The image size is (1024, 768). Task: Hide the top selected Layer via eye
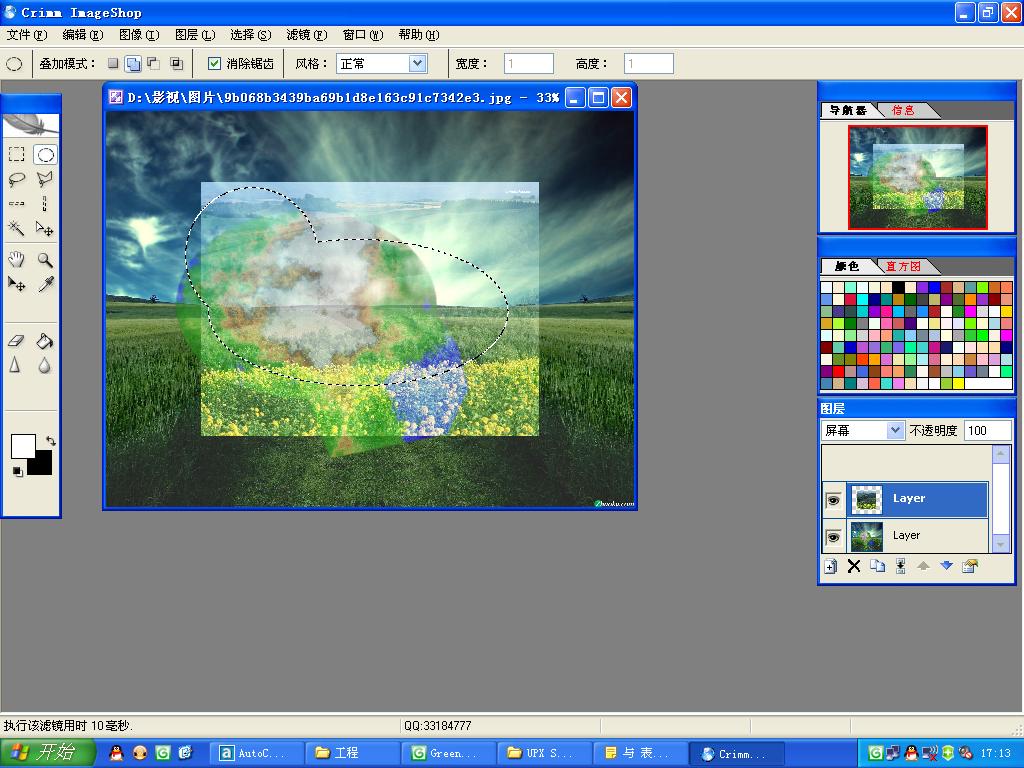point(833,500)
